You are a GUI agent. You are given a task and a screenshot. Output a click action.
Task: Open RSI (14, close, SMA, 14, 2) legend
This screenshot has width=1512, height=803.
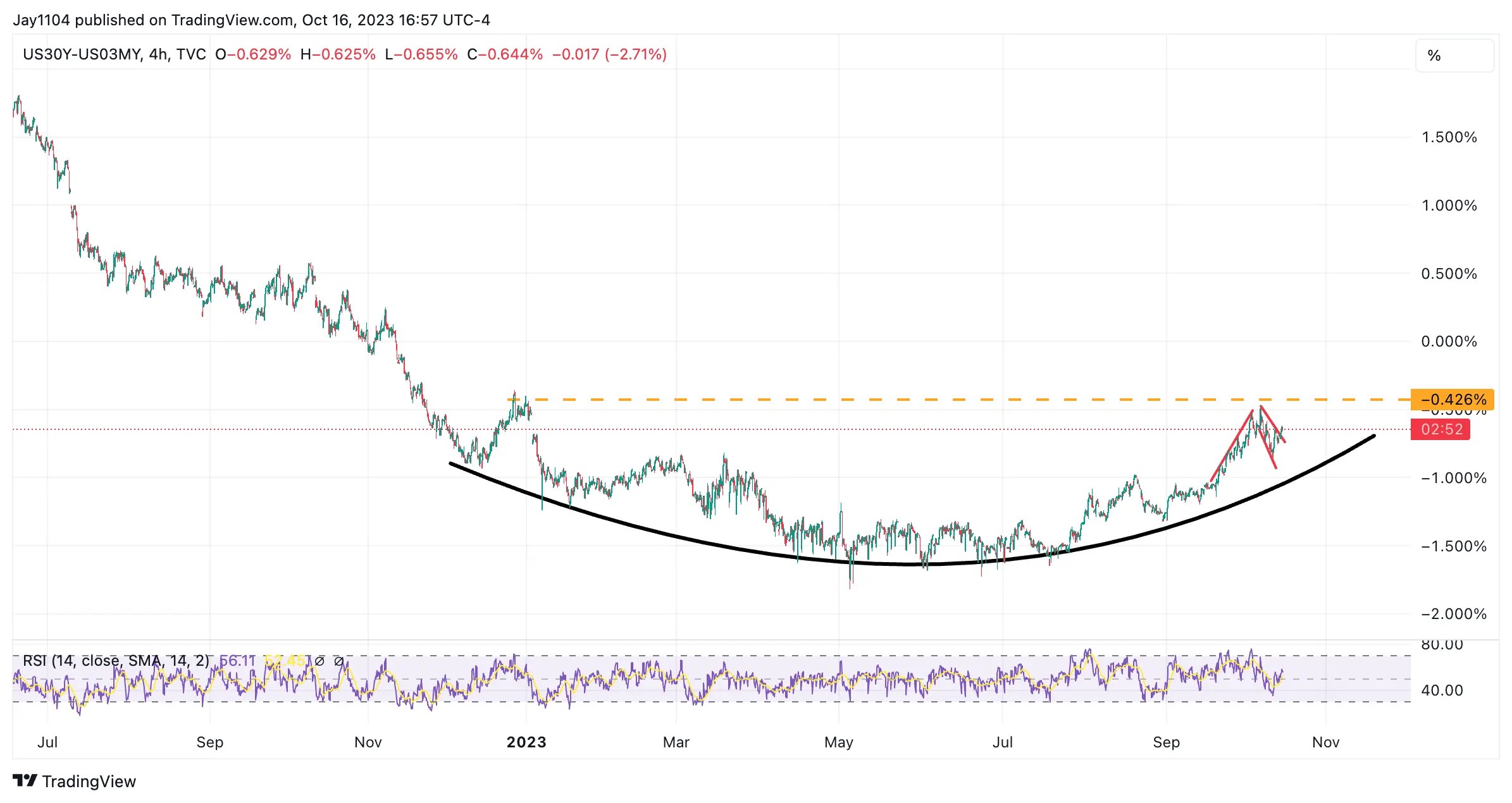pos(116,661)
